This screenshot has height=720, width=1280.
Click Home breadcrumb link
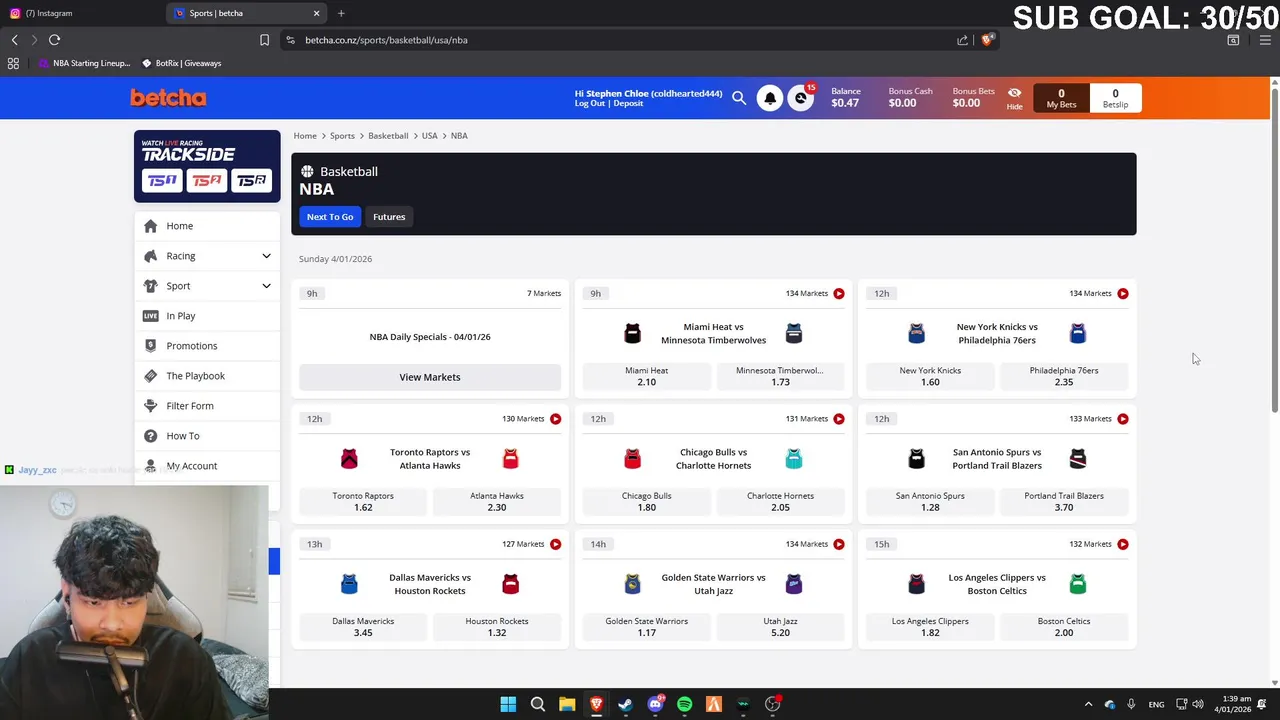pos(305,136)
